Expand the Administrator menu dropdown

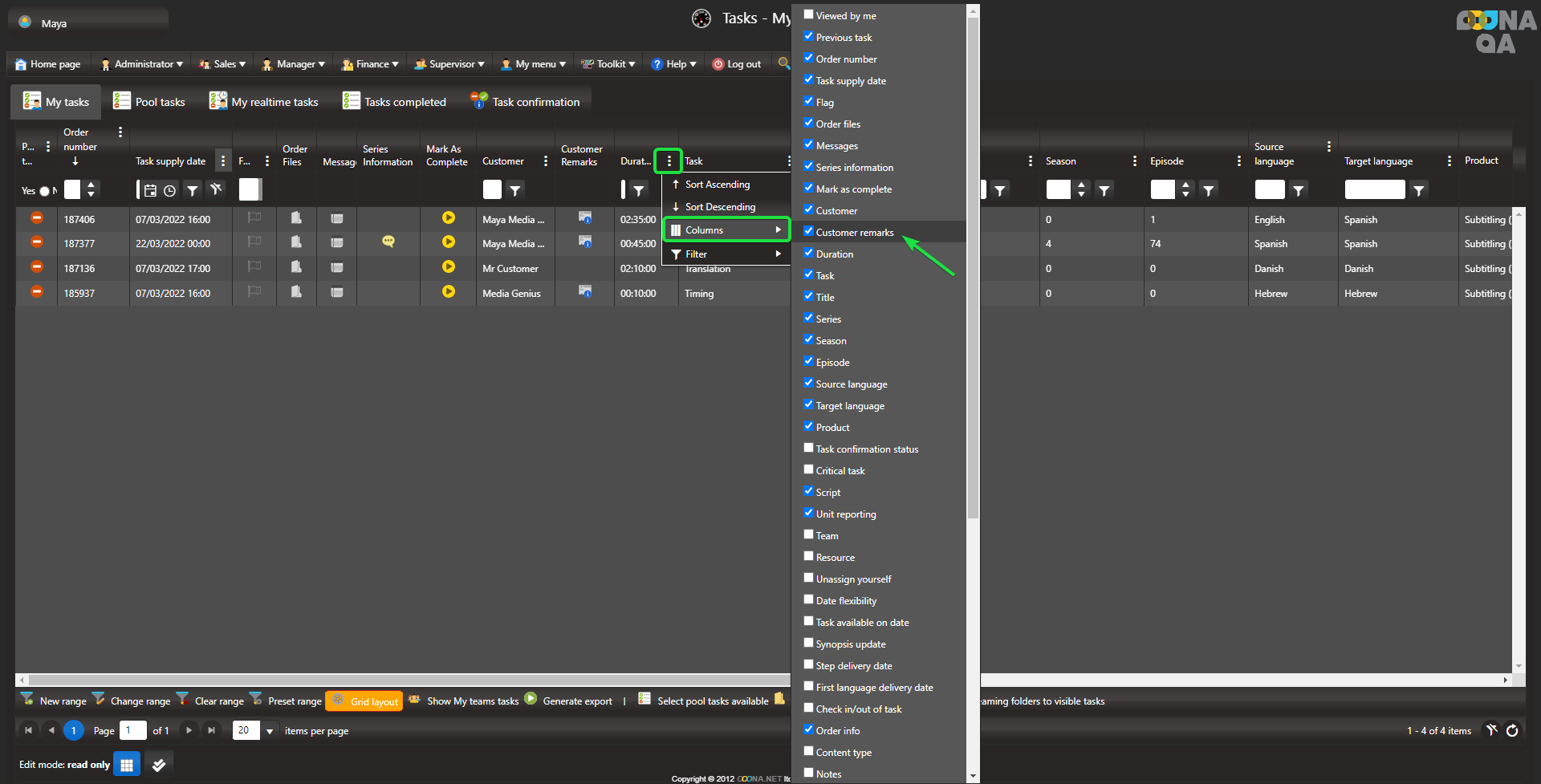pyautogui.click(x=148, y=64)
